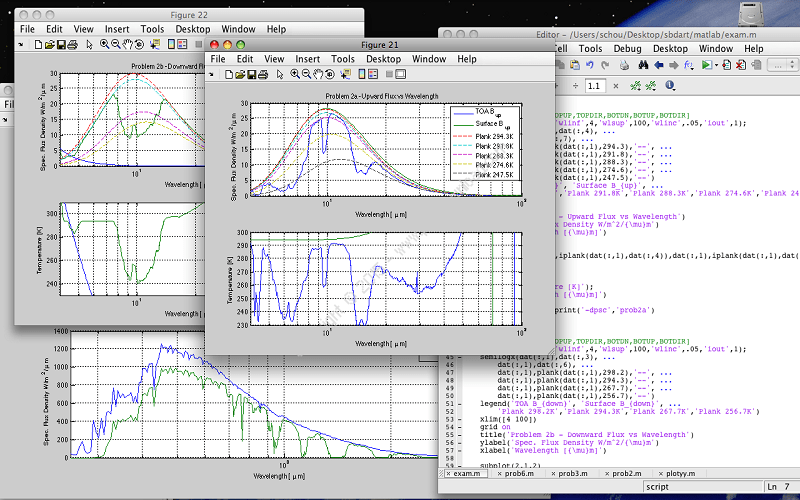Screen dimensions: 800x500
Task: Activate Data Cursor tool in Figure 21
Action: tap(345, 74)
